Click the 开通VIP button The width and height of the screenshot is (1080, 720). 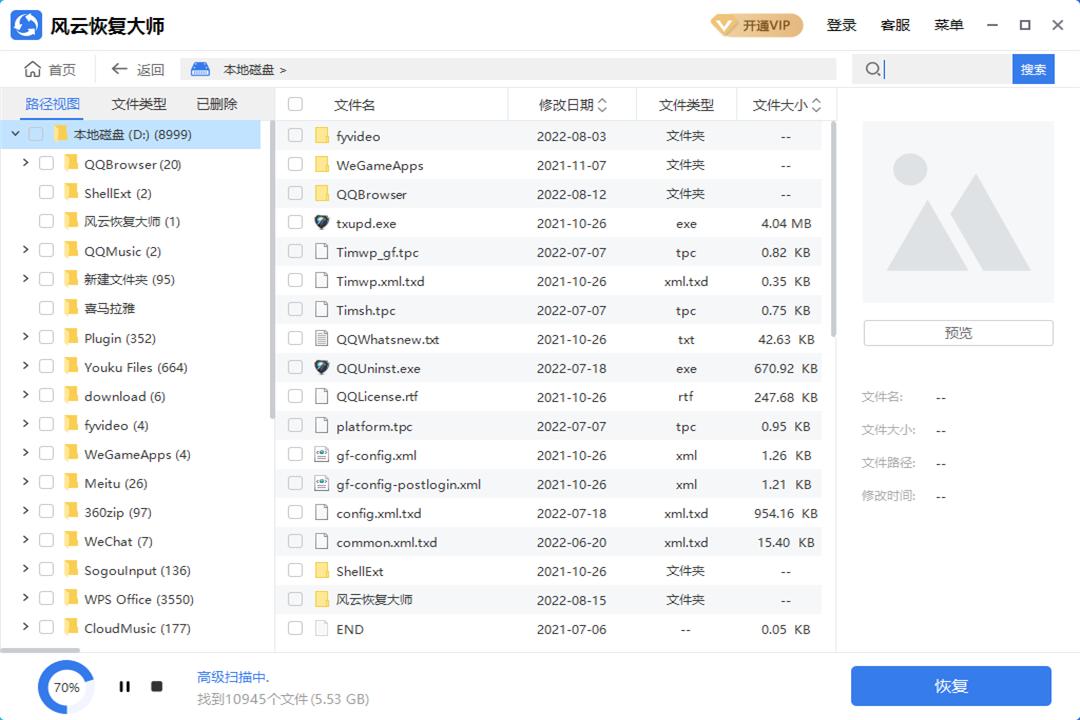757,25
